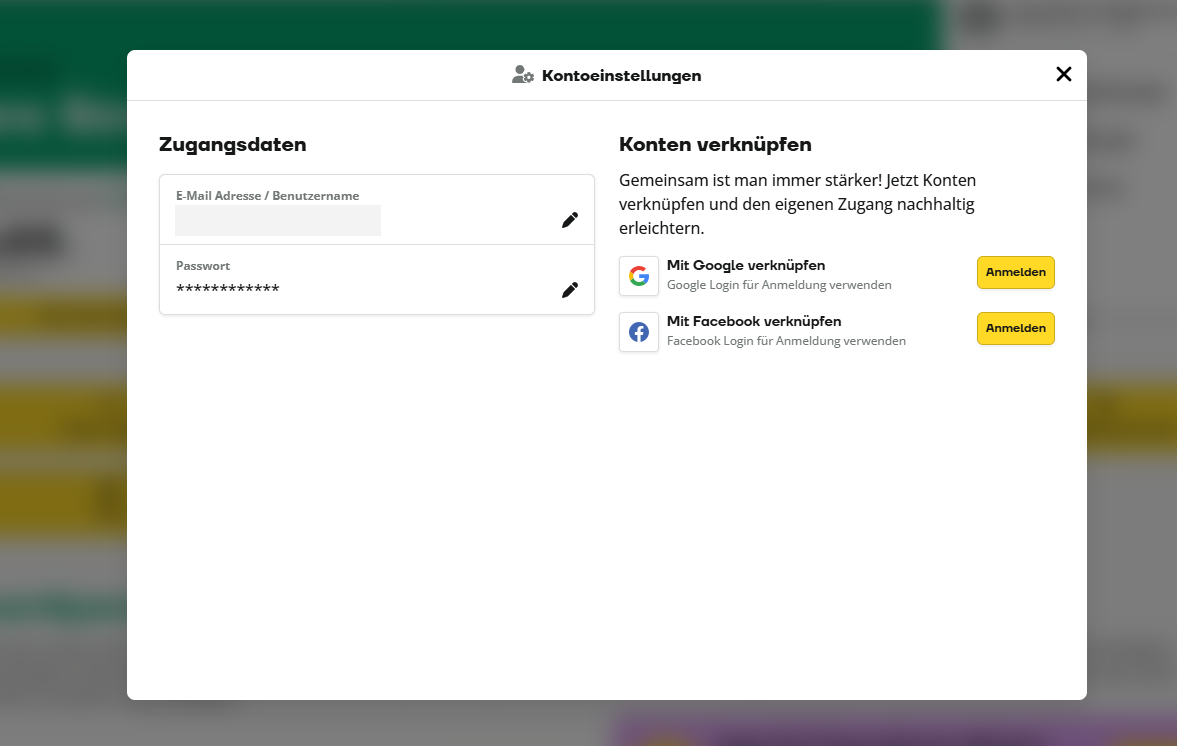This screenshot has height=746, width=1177.
Task: Click 'Google Login für Anmeldung verwenden' text
Action: [x=779, y=285]
